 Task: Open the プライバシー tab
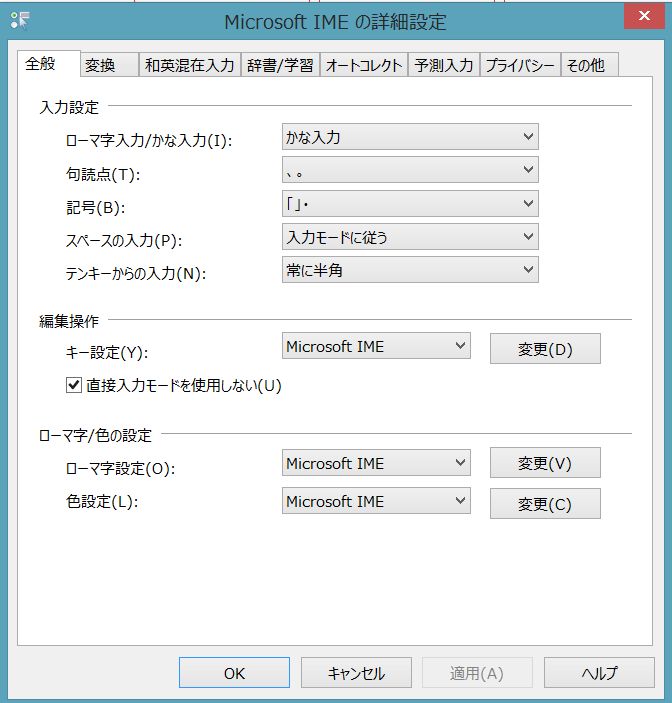point(520,65)
